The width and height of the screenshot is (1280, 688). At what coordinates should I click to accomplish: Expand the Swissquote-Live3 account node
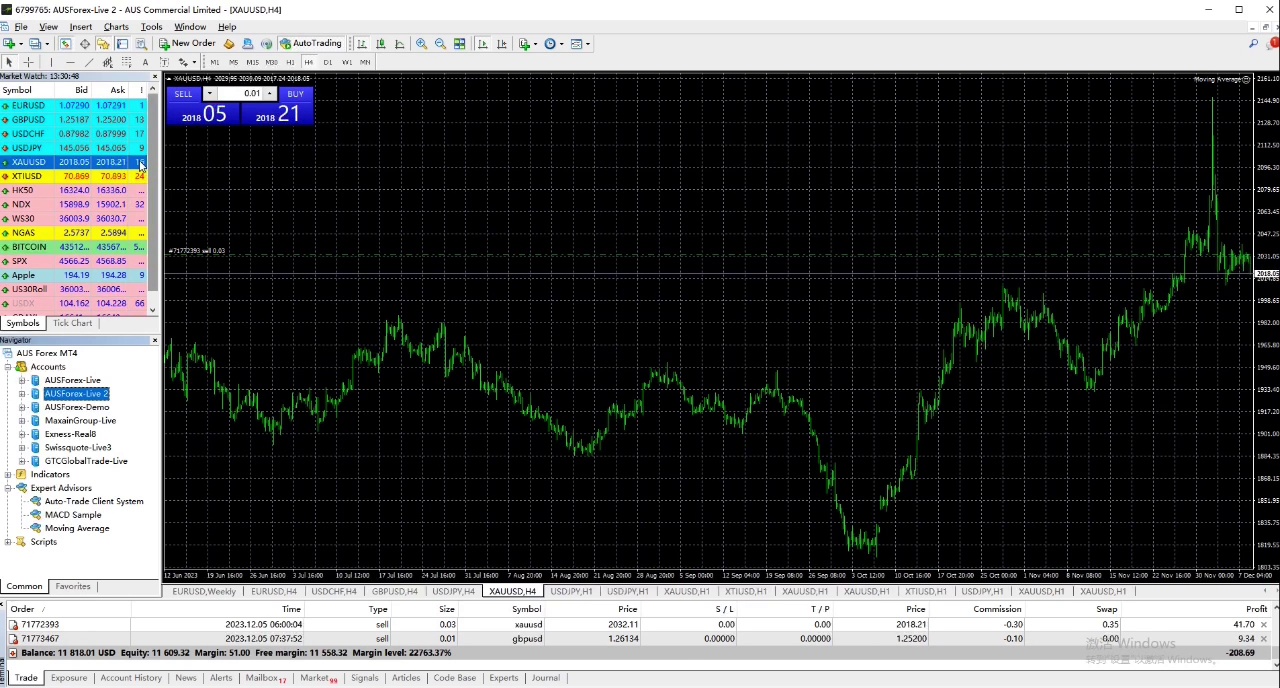(x=22, y=448)
